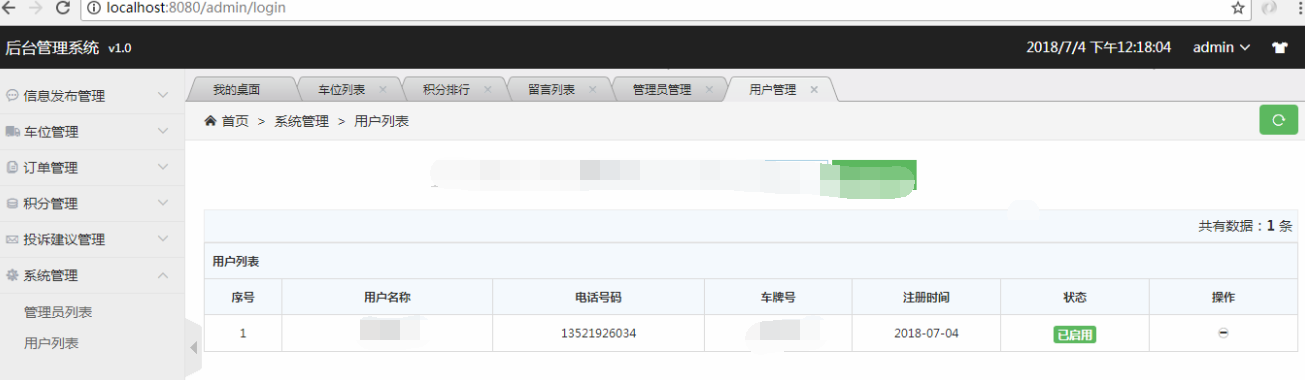
Task: Reload the page with the browser refresh icon
Action: 63,8
